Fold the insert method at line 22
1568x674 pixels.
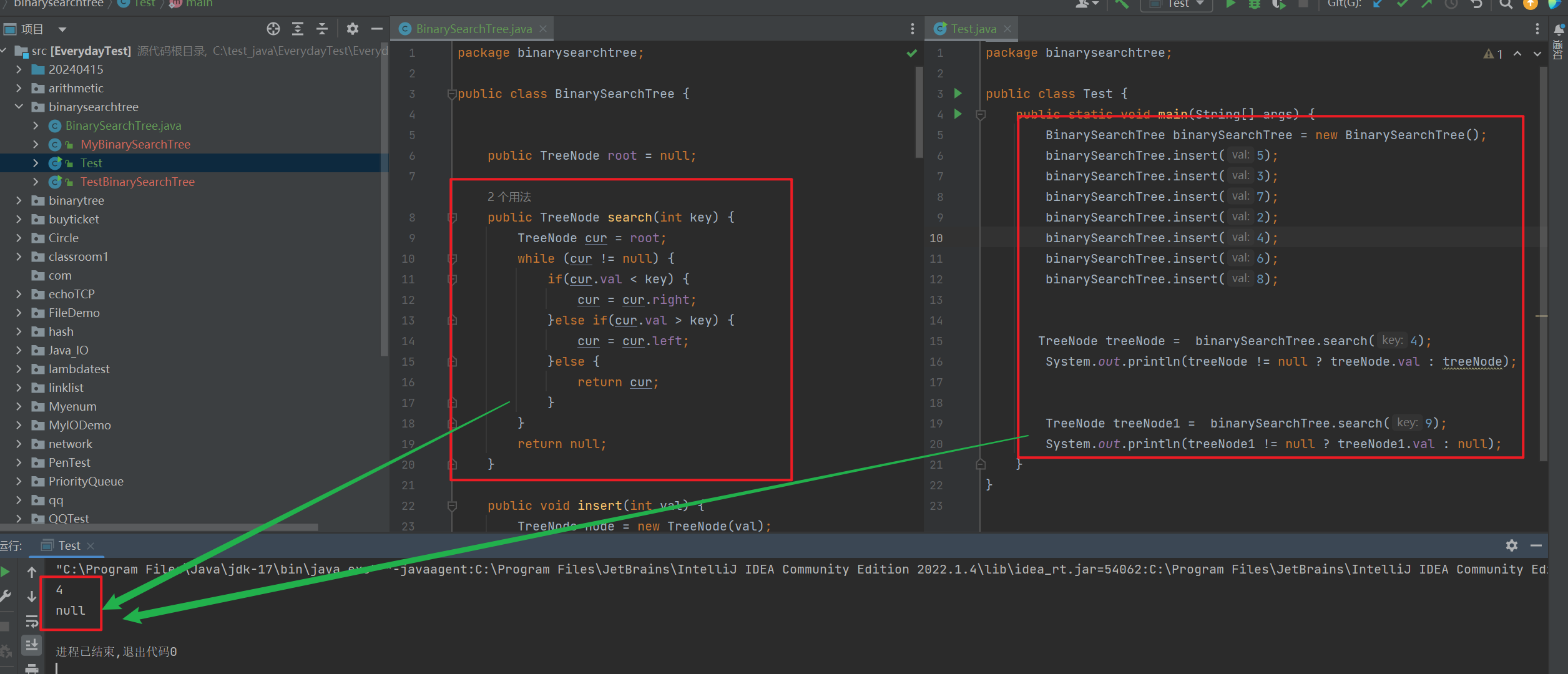(x=452, y=506)
